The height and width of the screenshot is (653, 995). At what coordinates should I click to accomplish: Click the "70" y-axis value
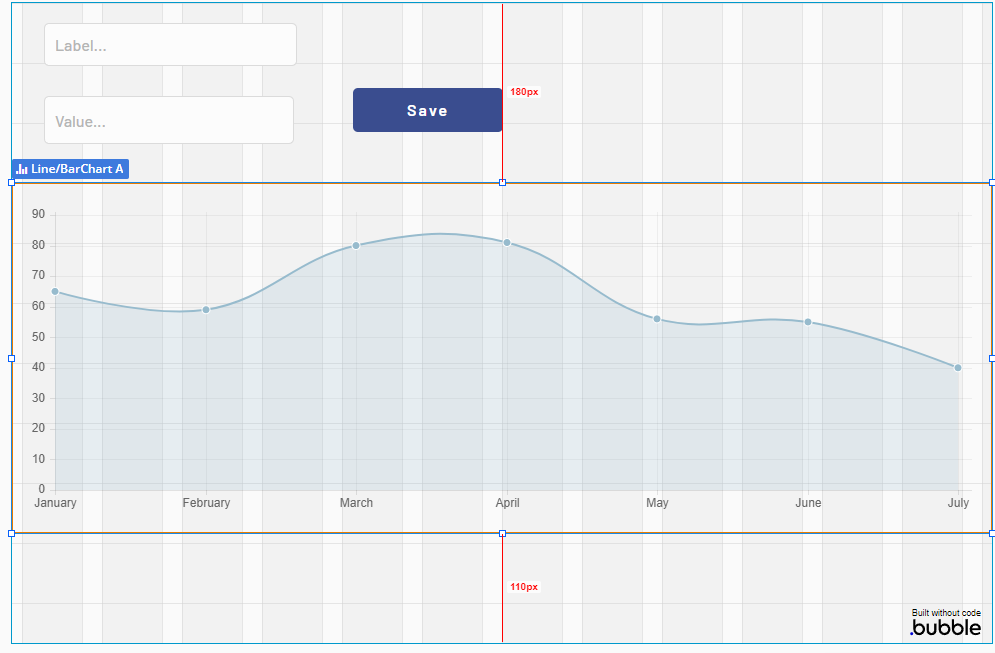[39, 275]
